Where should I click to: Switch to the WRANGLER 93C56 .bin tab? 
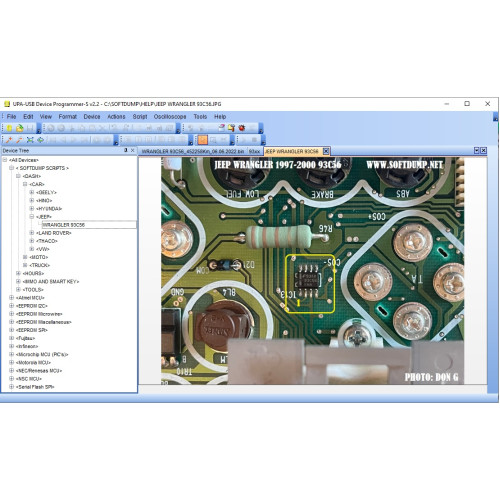coord(193,151)
